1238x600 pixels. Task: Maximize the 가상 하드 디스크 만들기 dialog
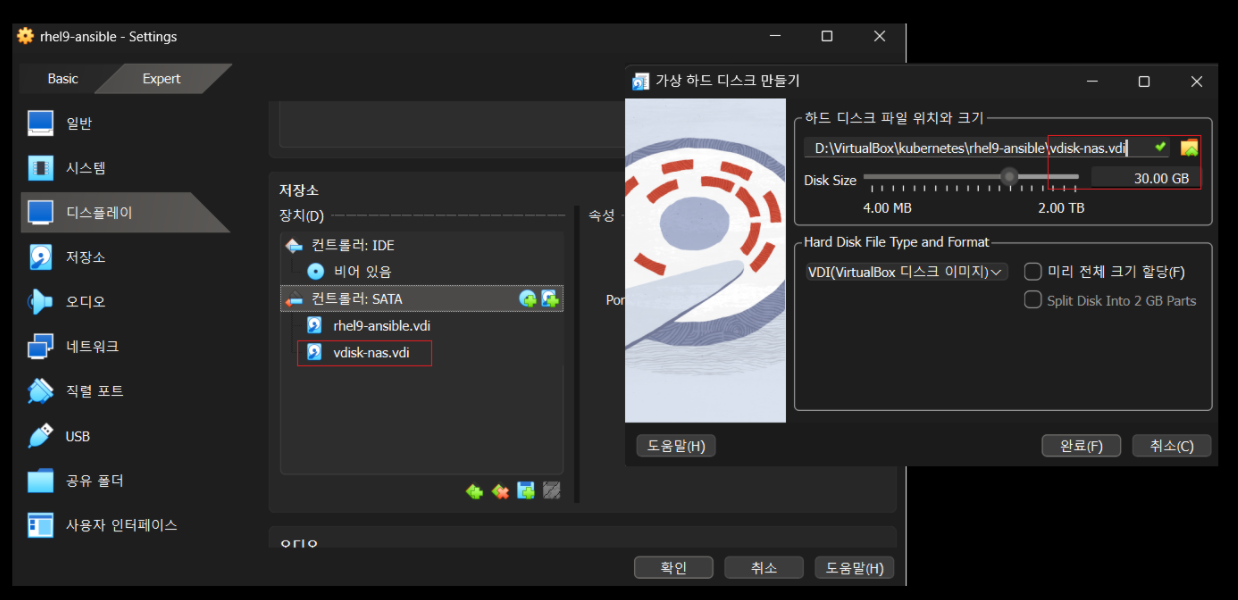pyautogui.click(x=1144, y=81)
